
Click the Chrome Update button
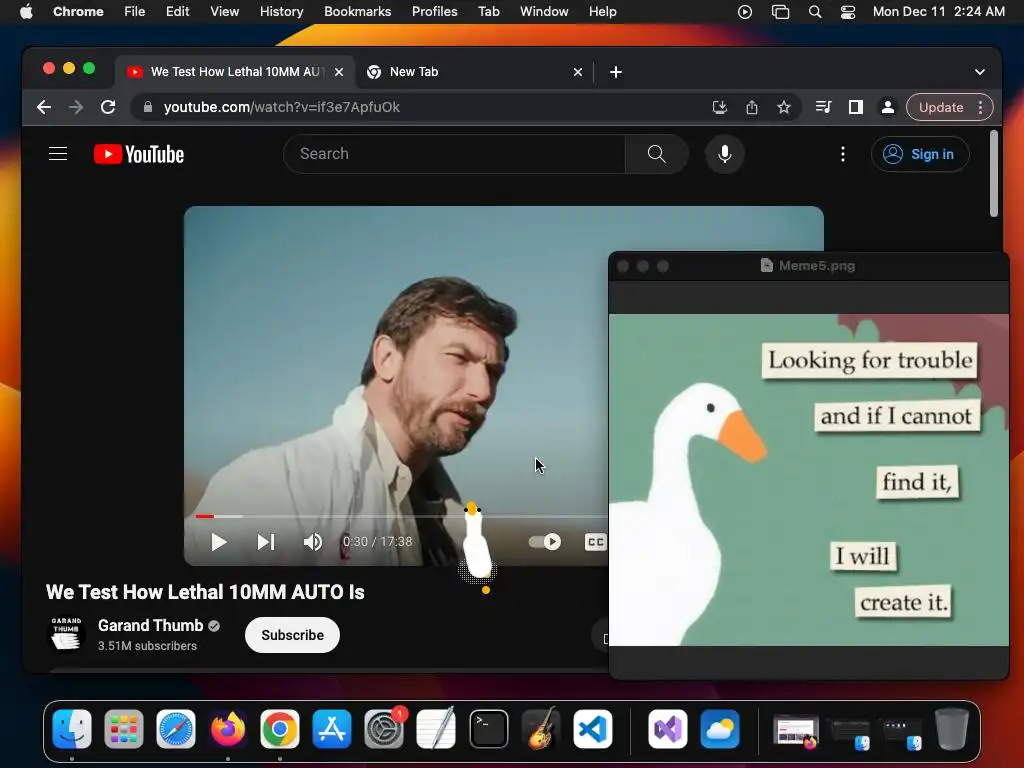941,107
